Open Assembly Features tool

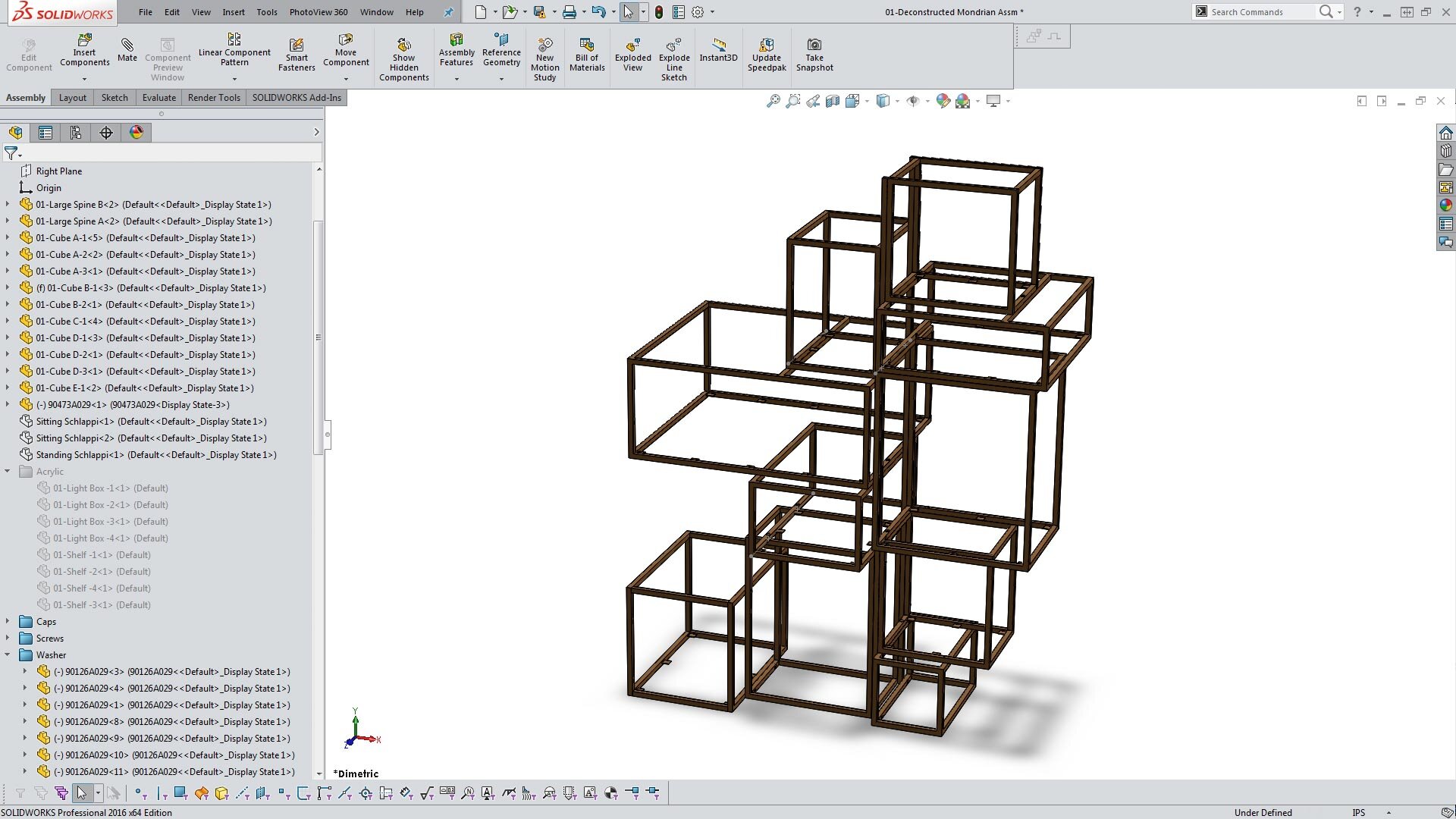pyautogui.click(x=457, y=50)
